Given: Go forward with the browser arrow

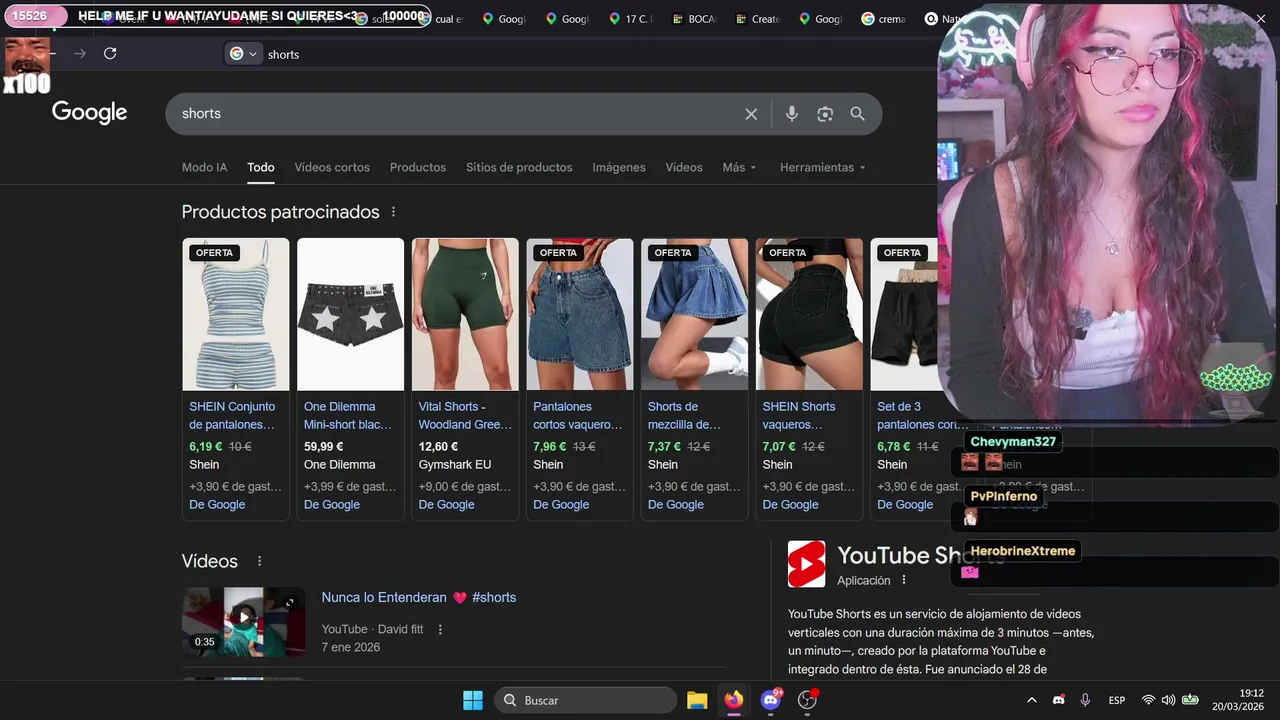Looking at the screenshot, I should 80,54.
